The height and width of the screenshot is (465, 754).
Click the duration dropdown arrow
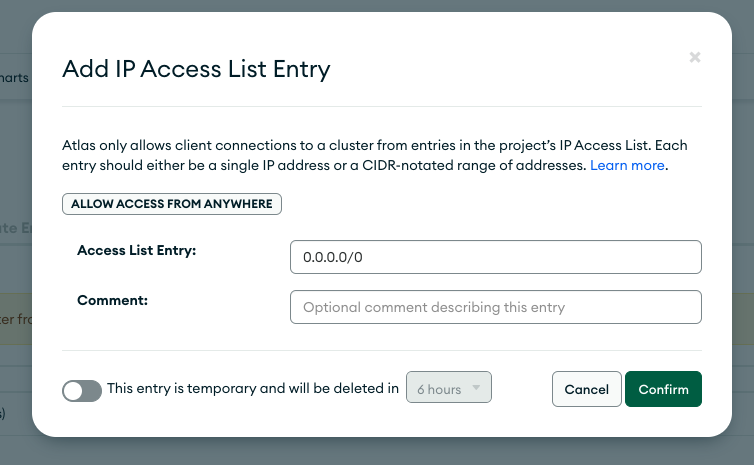click(x=476, y=388)
